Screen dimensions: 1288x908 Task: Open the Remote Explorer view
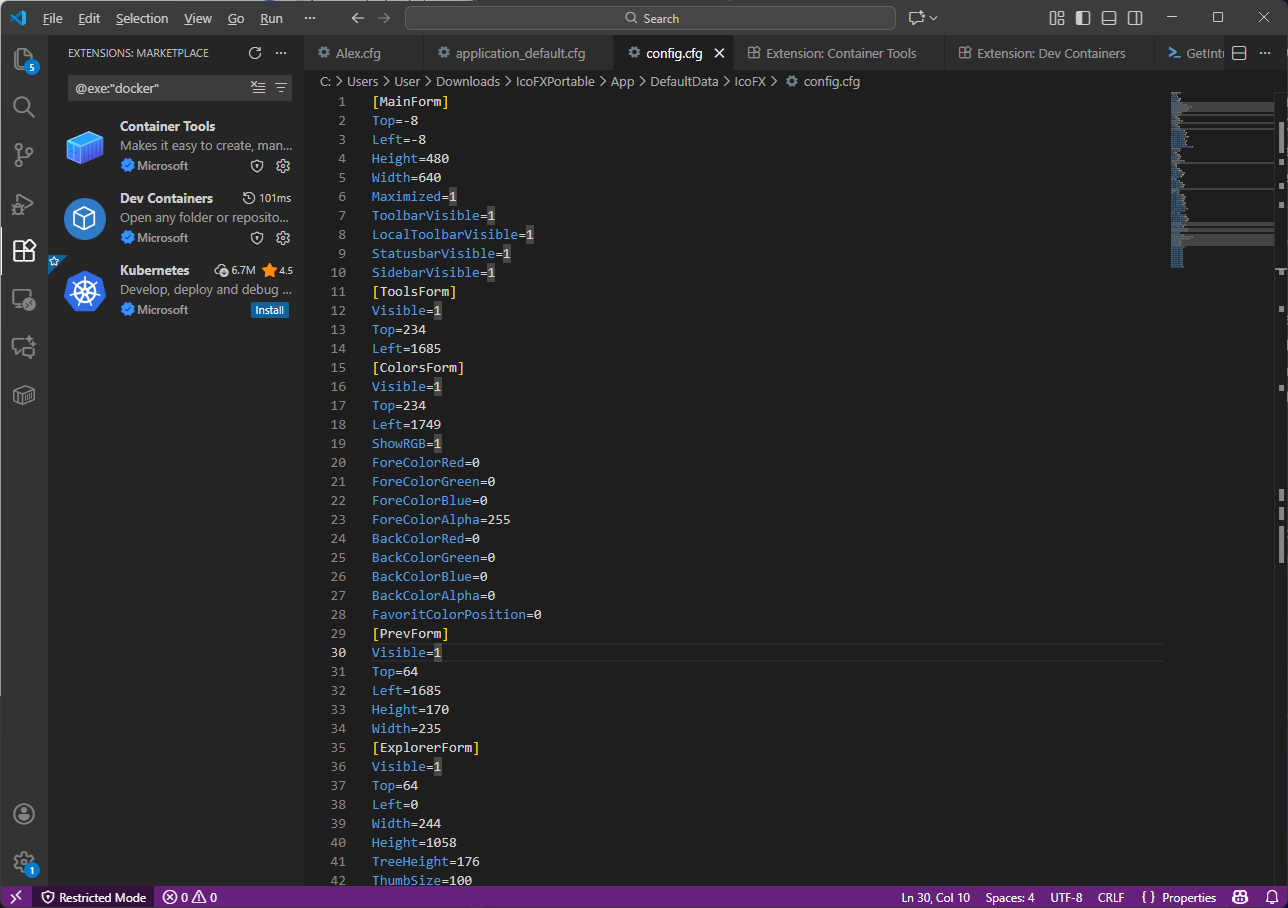point(24,299)
